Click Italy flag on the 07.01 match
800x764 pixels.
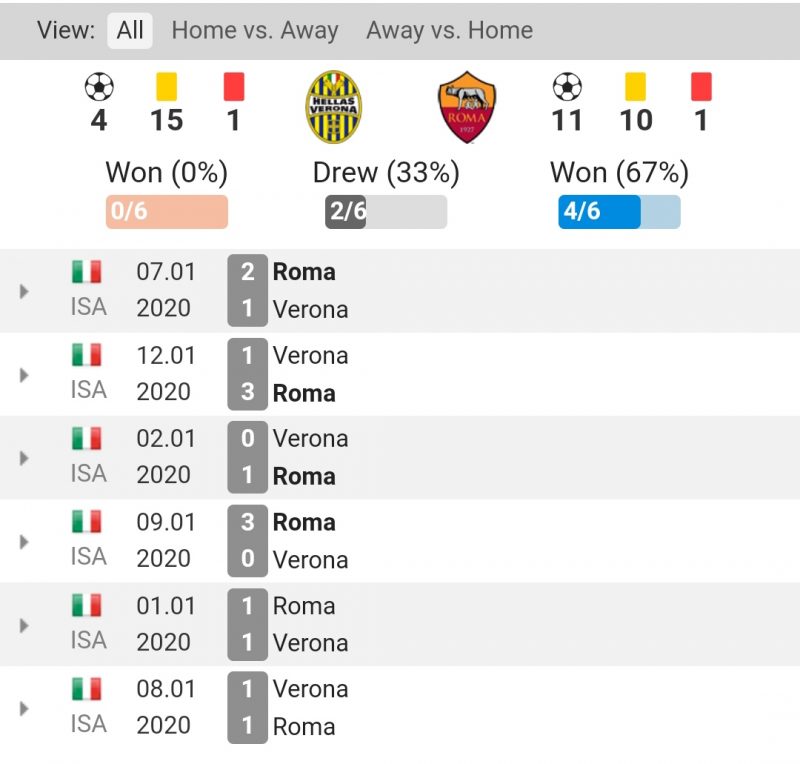point(87,271)
